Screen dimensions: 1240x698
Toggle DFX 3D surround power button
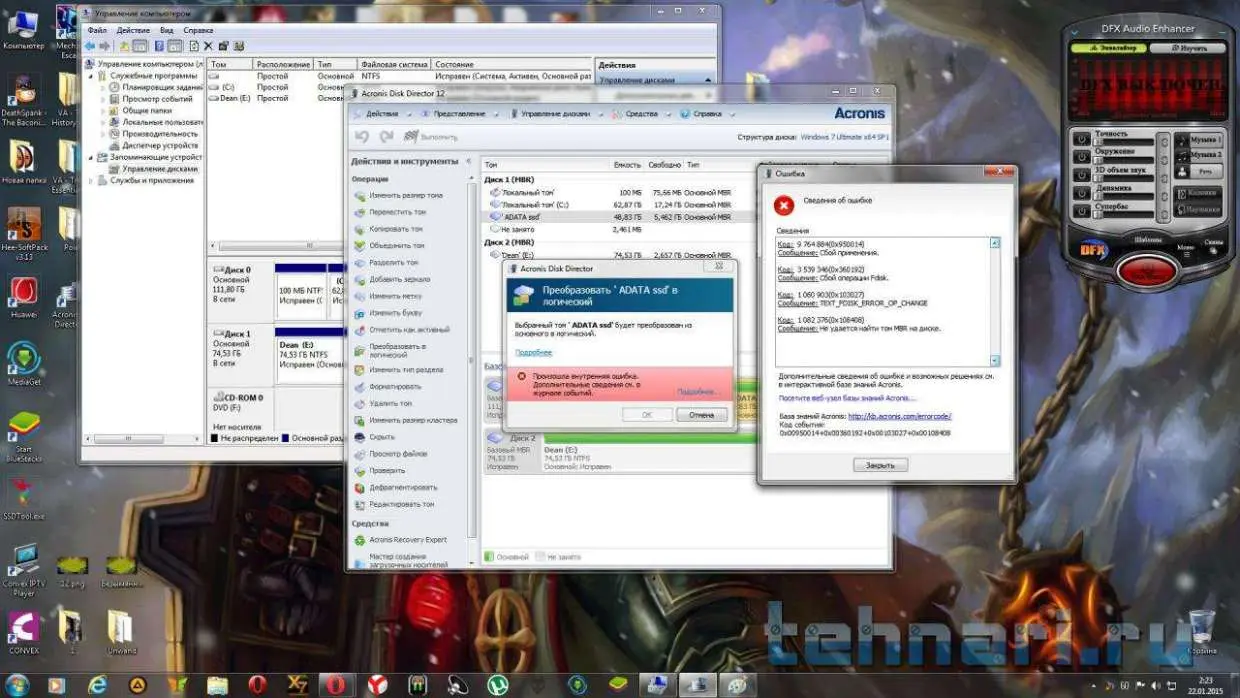1081,175
